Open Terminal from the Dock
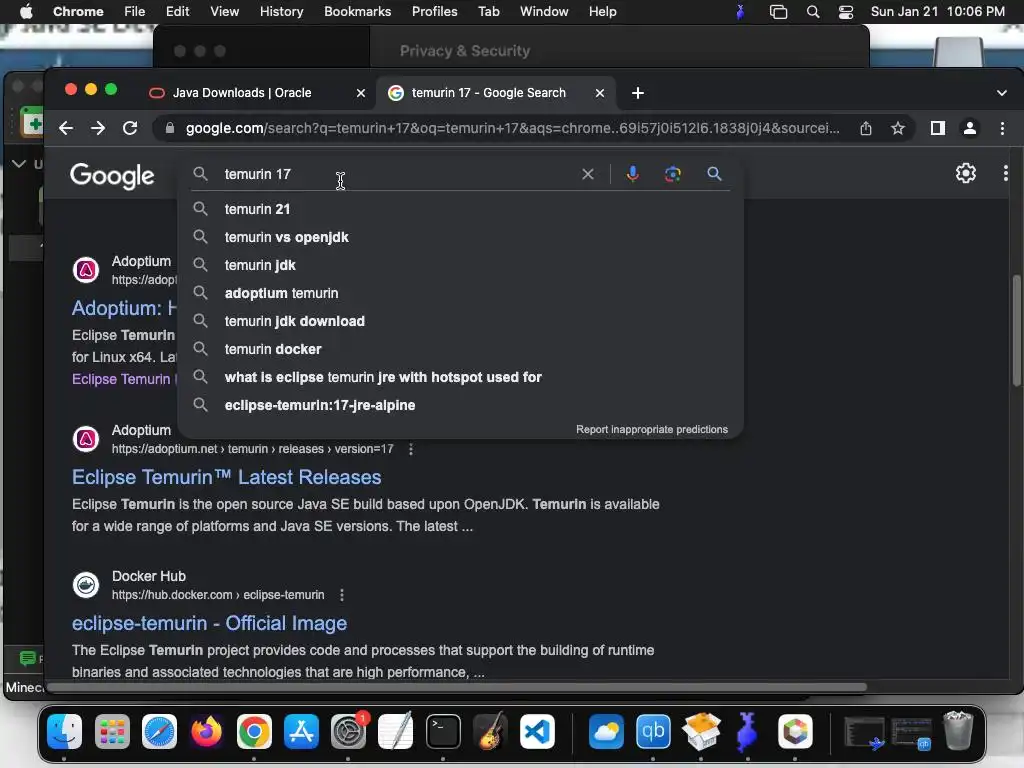This screenshot has width=1024, height=768. [x=443, y=731]
